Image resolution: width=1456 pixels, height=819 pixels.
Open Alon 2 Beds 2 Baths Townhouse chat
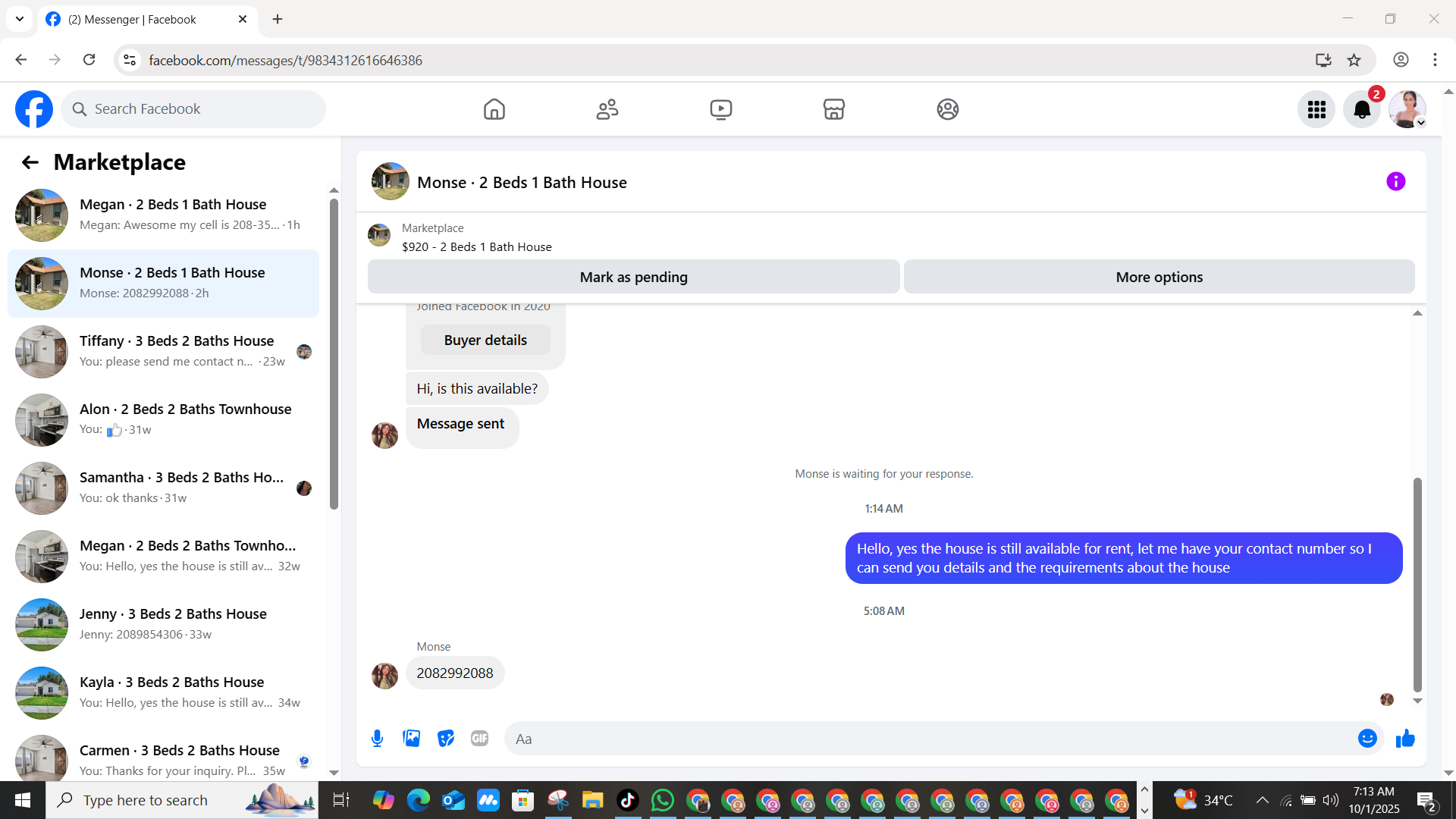click(163, 420)
